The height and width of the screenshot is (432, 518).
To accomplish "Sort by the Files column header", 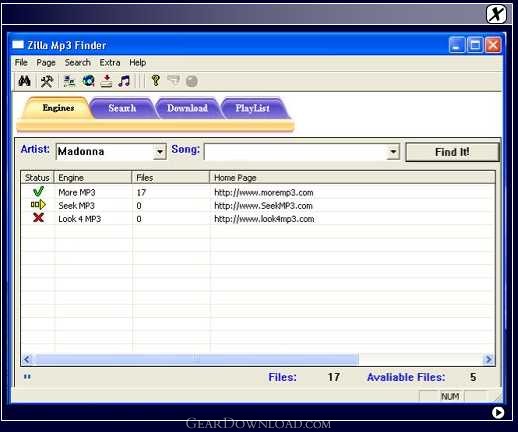I will 171,178.
